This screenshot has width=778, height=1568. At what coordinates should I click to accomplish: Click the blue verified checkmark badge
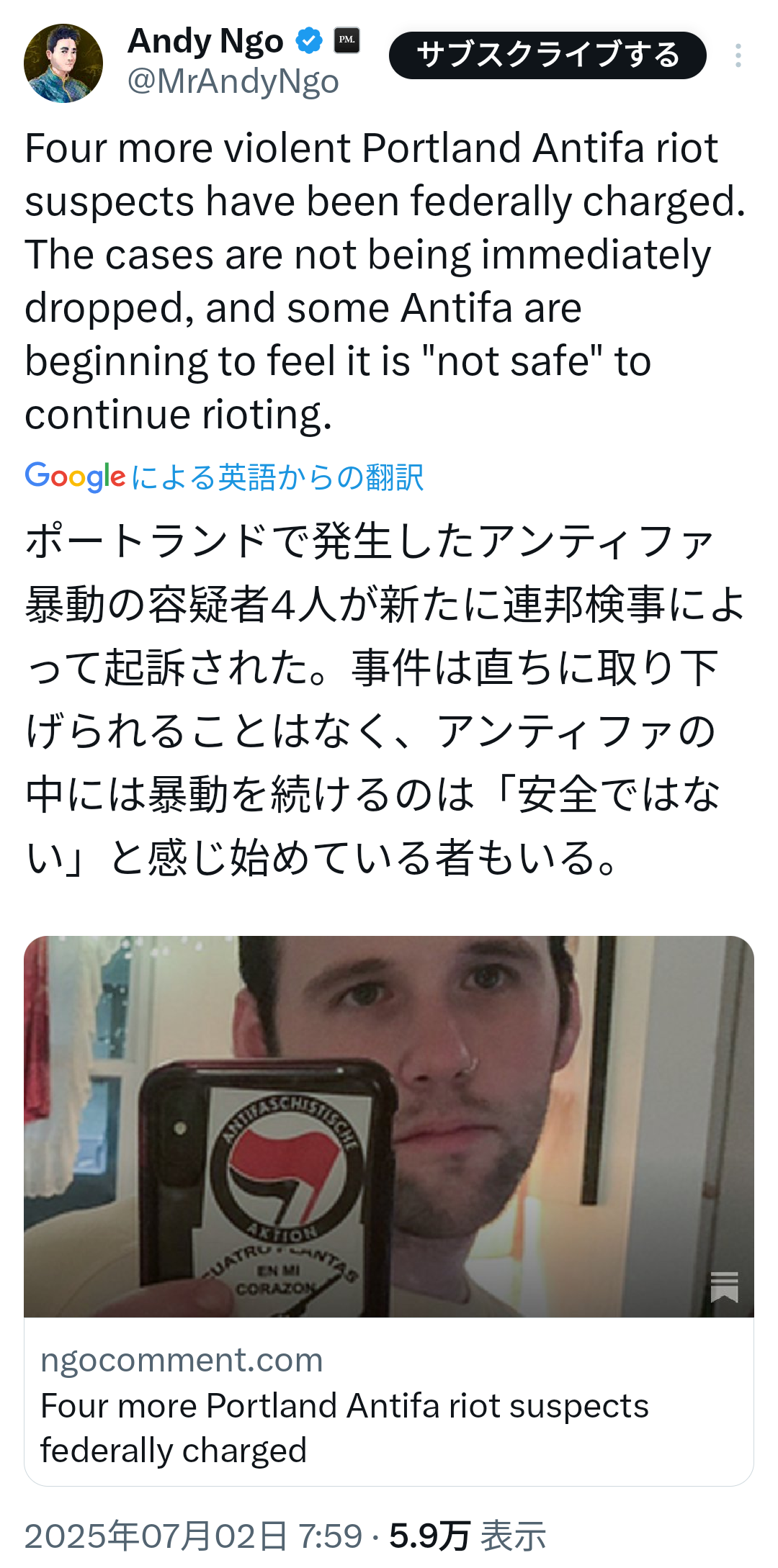(x=309, y=40)
